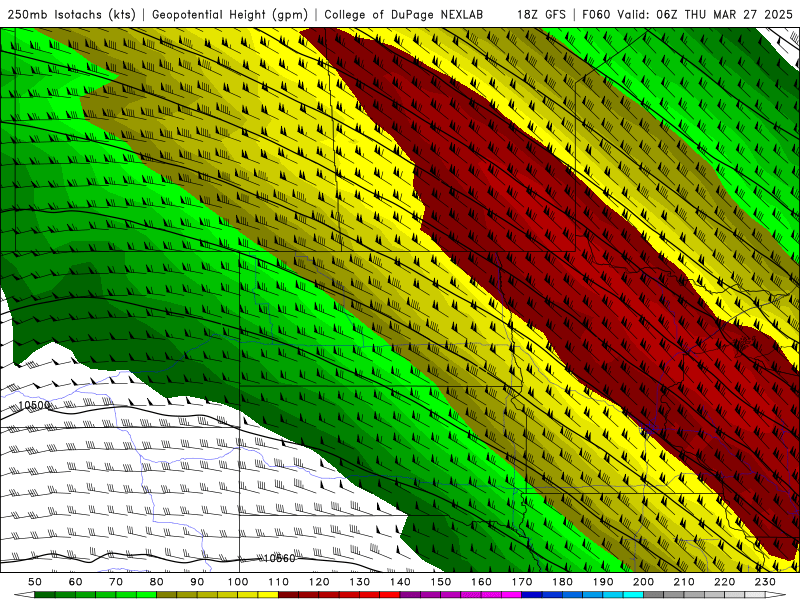The width and height of the screenshot is (800, 600).
Task: Click the dark blue swatch right of 170
Action: [532, 595]
